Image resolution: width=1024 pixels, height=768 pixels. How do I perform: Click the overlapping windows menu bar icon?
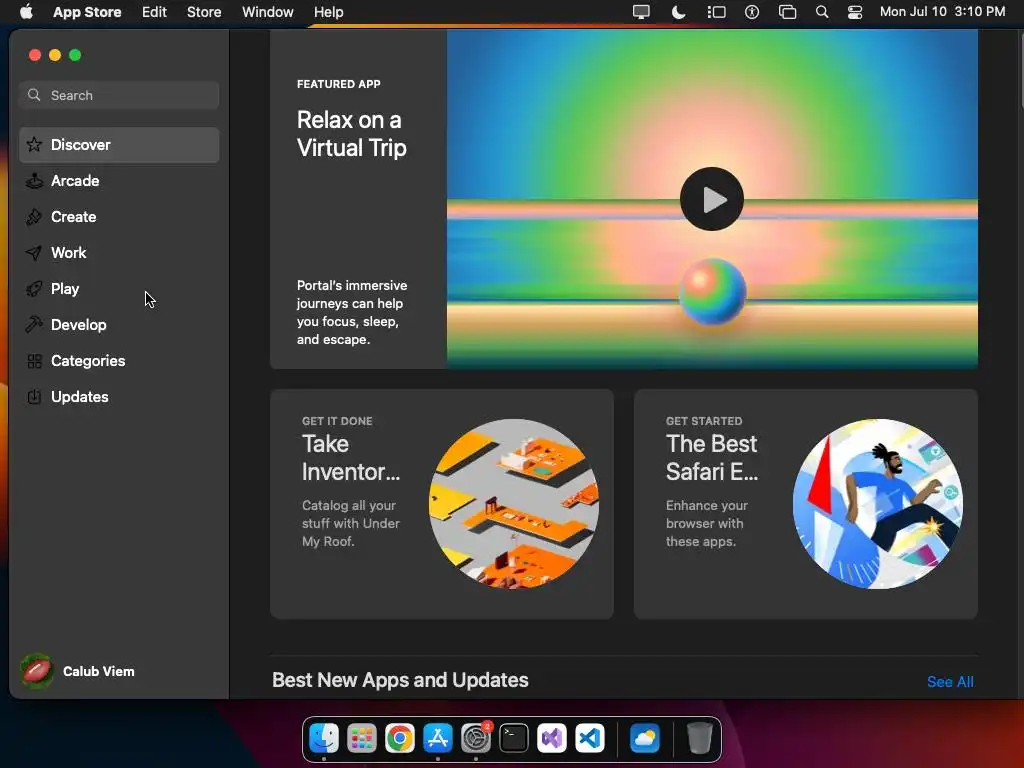(x=788, y=12)
